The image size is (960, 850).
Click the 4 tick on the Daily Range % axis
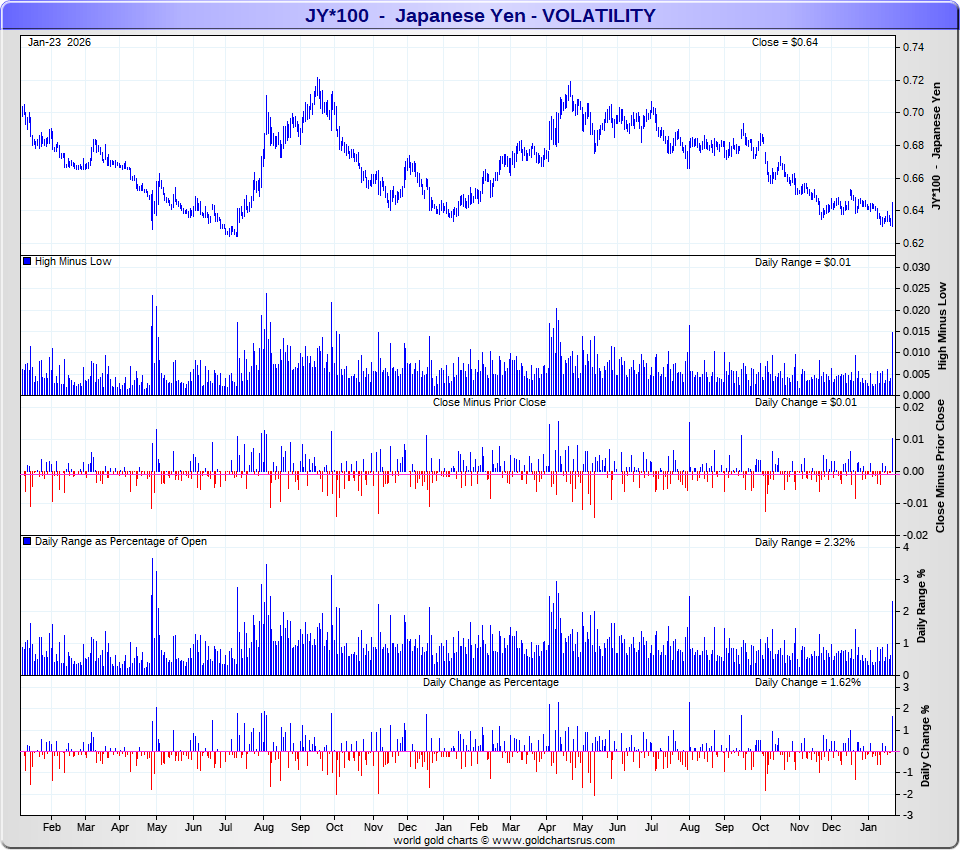click(906, 547)
